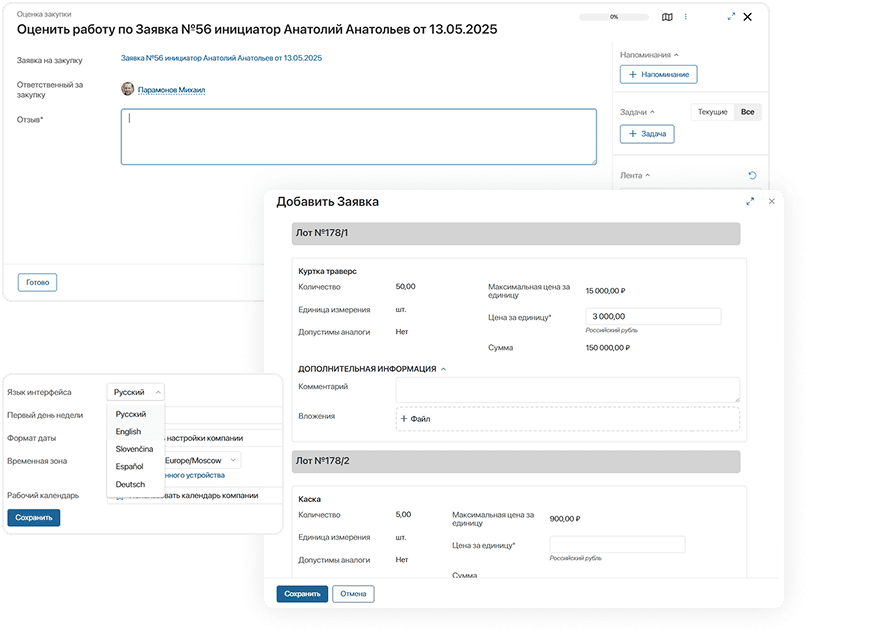Switch tasks filter to Все

click(x=748, y=112)
